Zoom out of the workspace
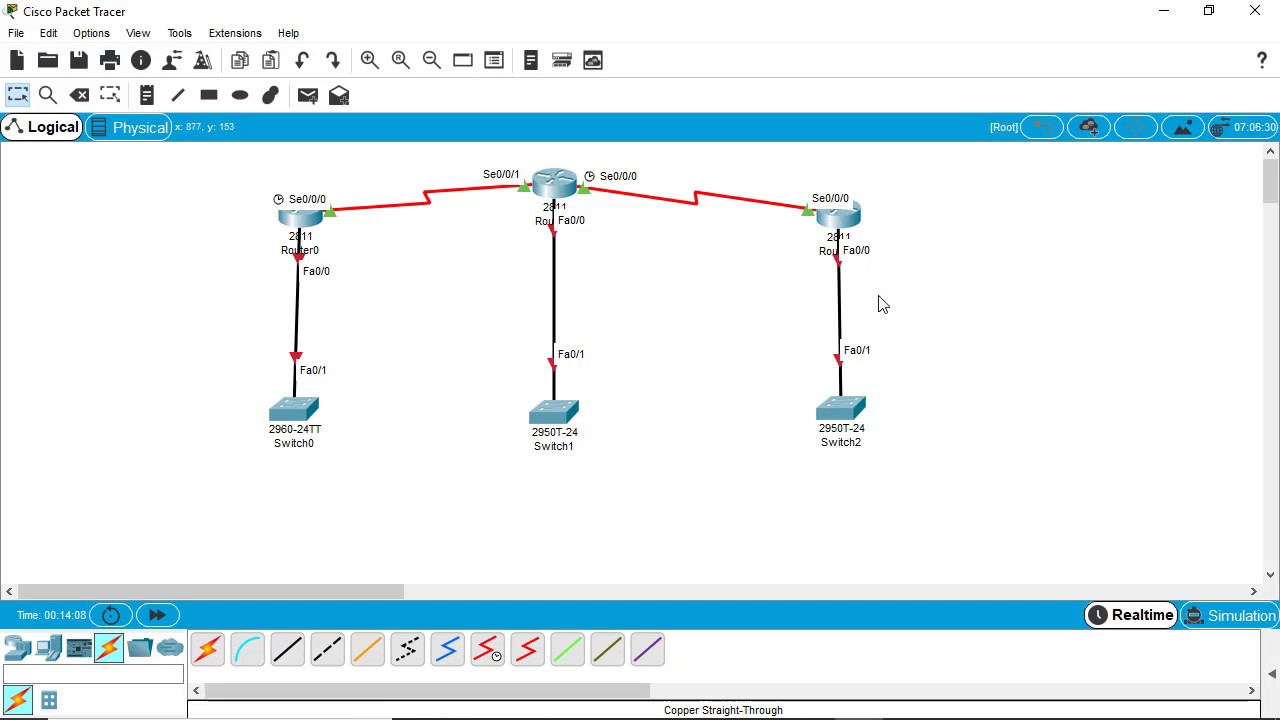This screenshot has width=1280, height=720. pos(432,61)
